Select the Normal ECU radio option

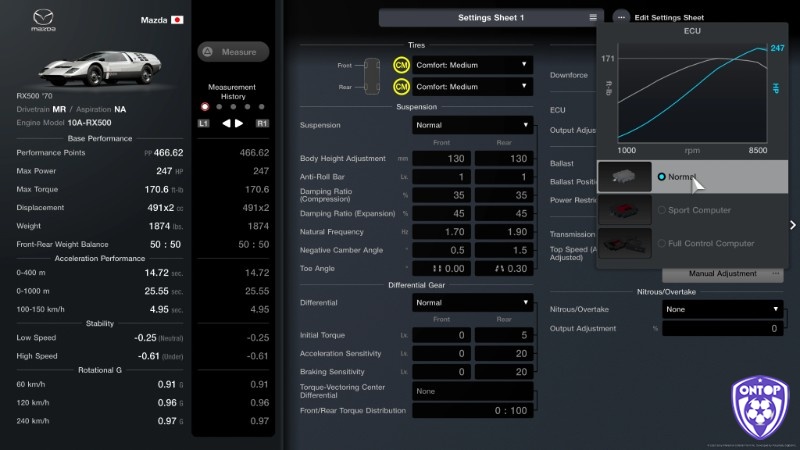pos(662,177)
